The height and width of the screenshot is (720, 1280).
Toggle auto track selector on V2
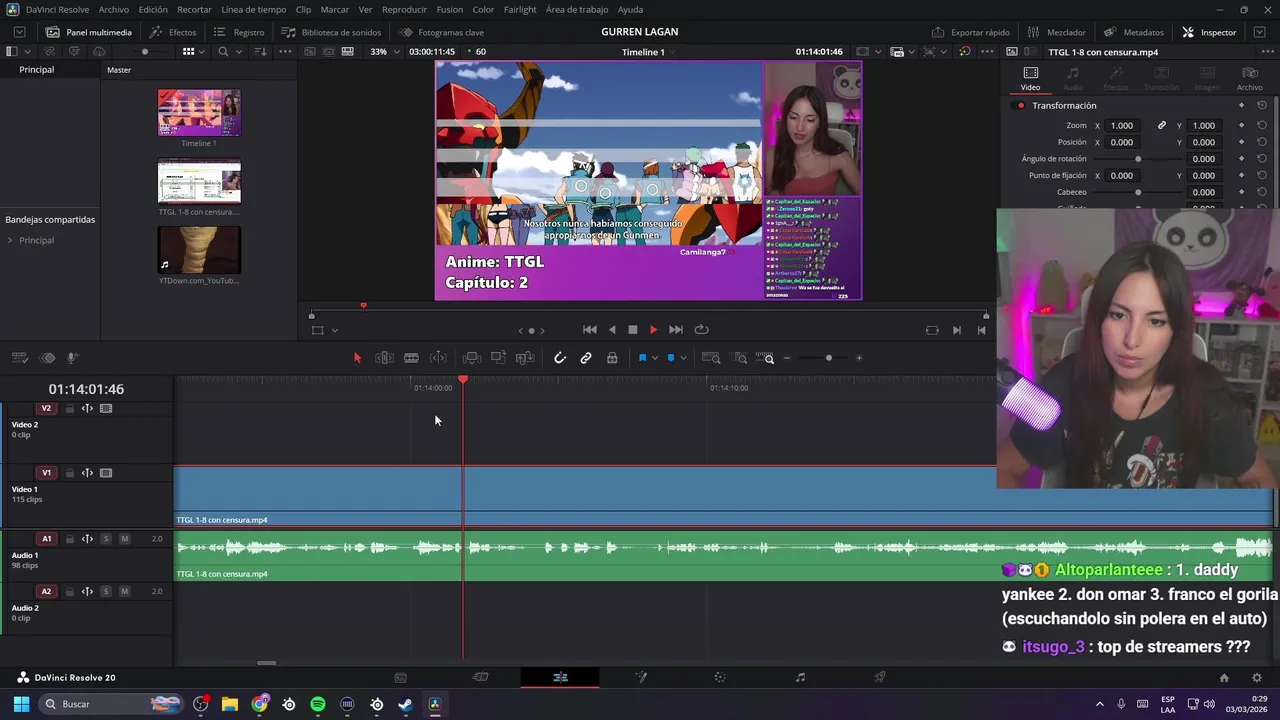87,408
